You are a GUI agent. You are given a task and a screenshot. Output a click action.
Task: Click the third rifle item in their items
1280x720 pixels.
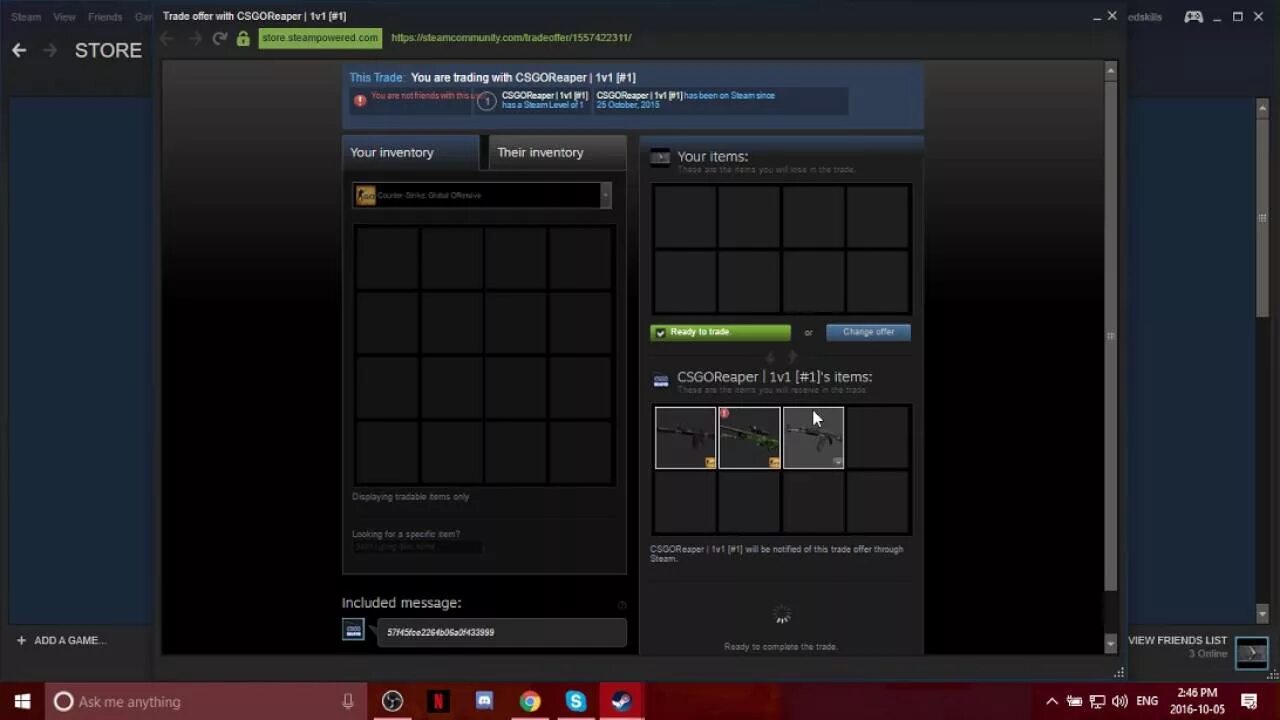(813, 437)
